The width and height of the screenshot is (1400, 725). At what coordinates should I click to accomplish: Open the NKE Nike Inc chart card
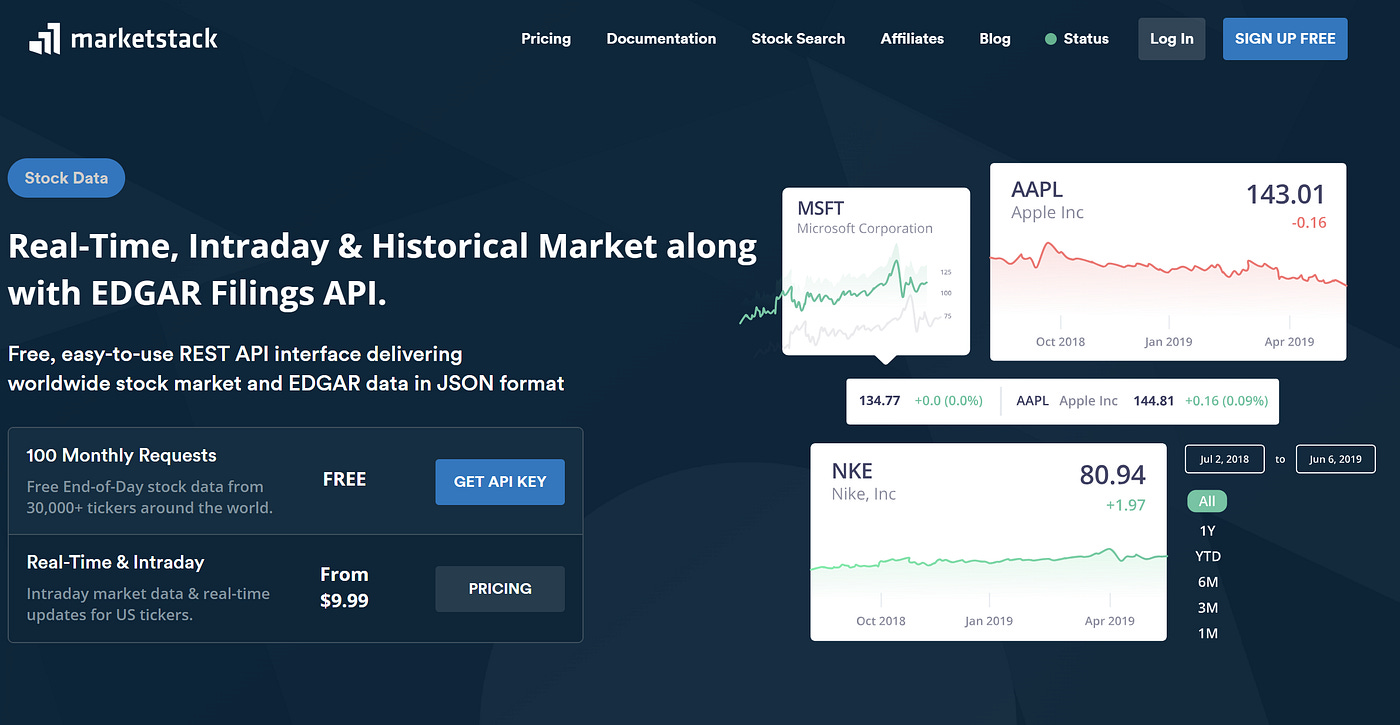[x=988, y=540]
